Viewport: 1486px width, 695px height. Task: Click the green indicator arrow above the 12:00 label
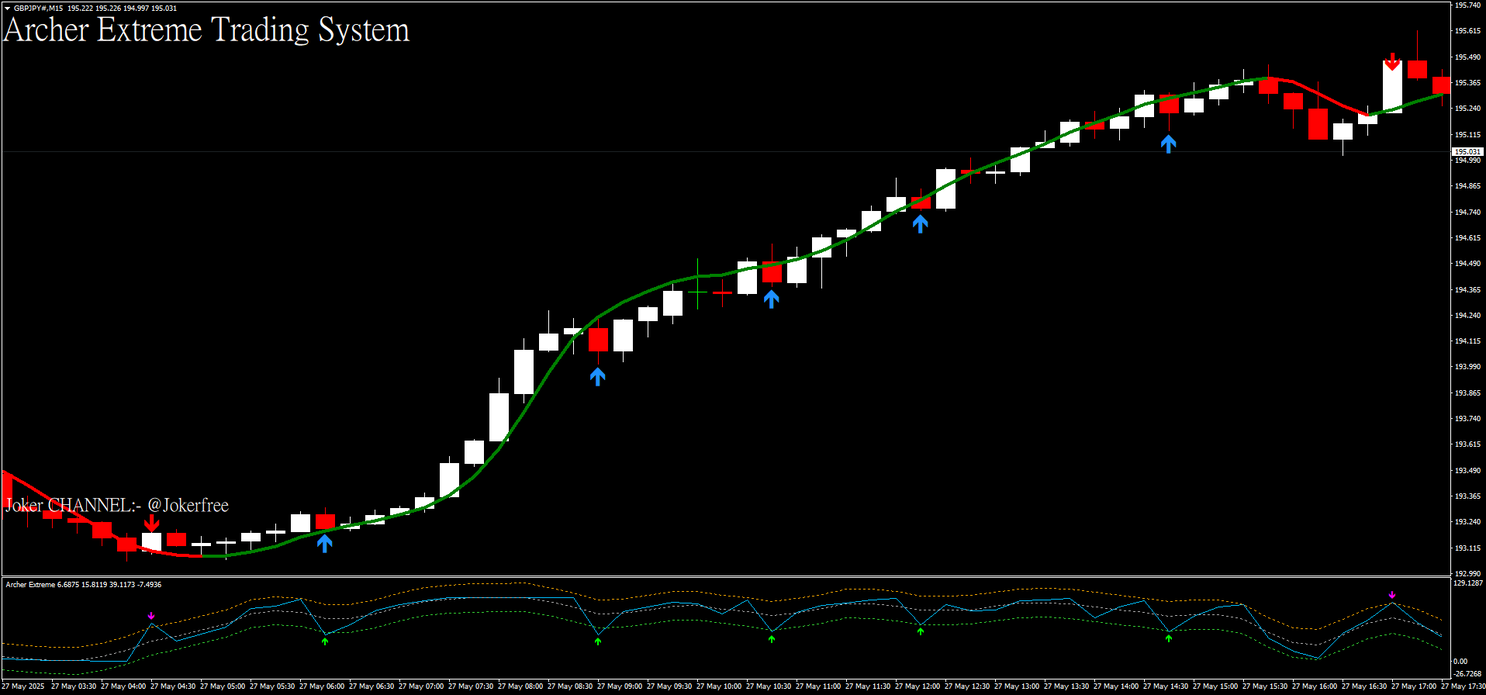920,631
